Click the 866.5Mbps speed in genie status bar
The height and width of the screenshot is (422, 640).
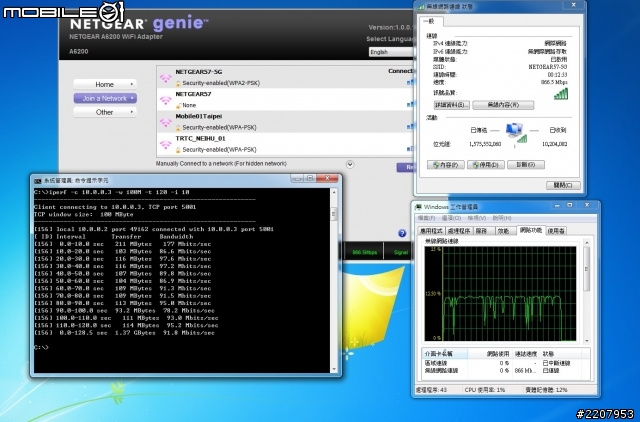(x=365, y=253)
